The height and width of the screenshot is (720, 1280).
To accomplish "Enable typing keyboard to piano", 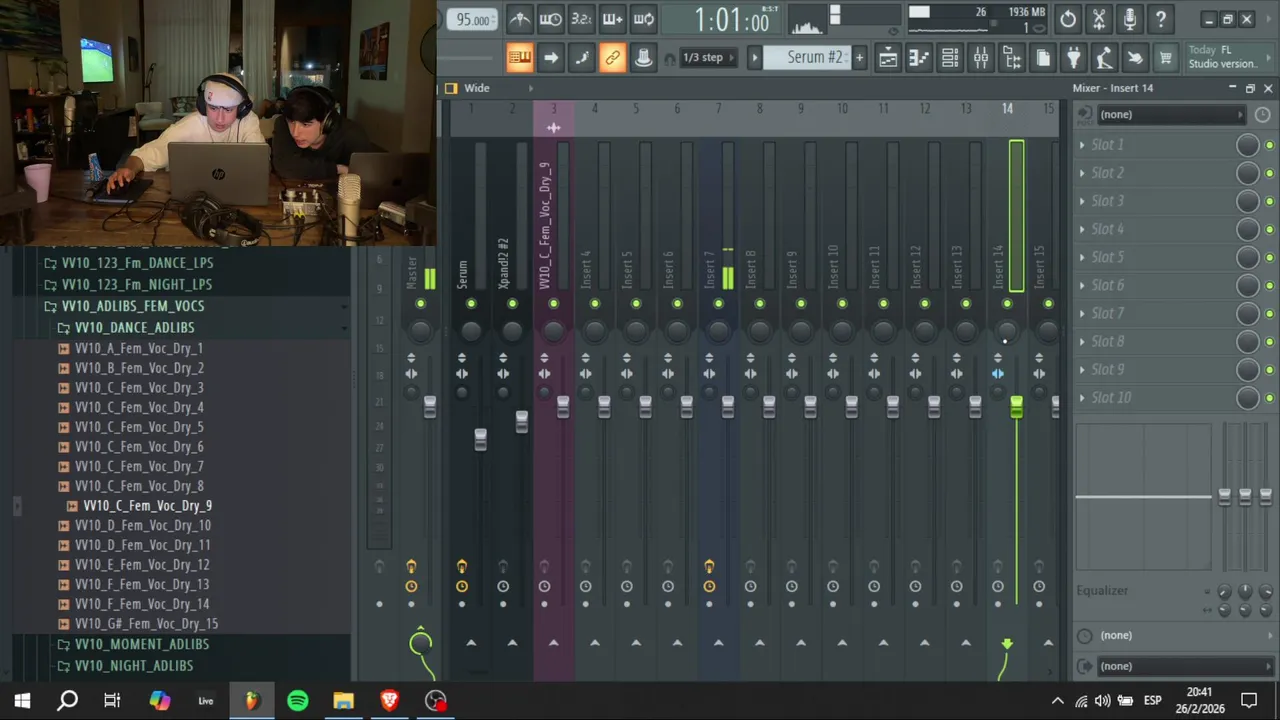I will [519, 58].
